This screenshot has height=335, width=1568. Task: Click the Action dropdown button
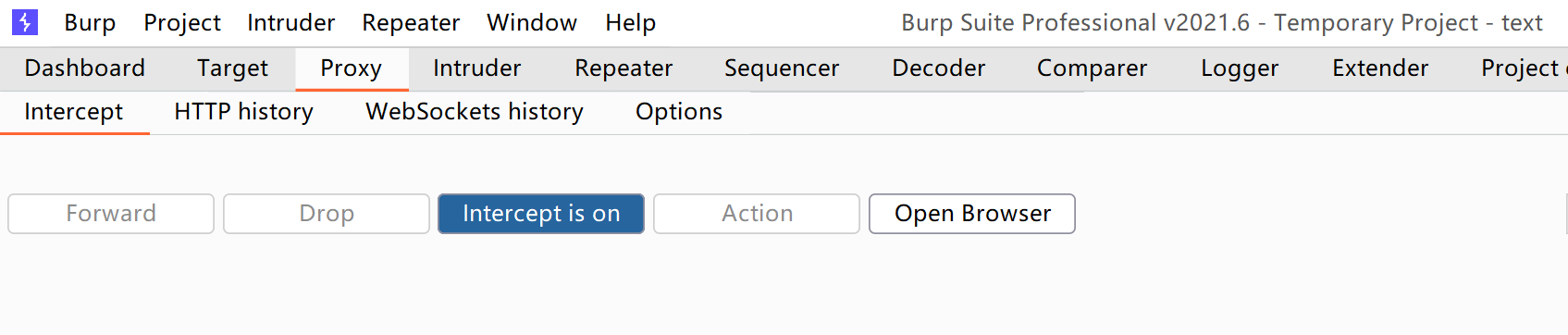click(x=757, y=214)
